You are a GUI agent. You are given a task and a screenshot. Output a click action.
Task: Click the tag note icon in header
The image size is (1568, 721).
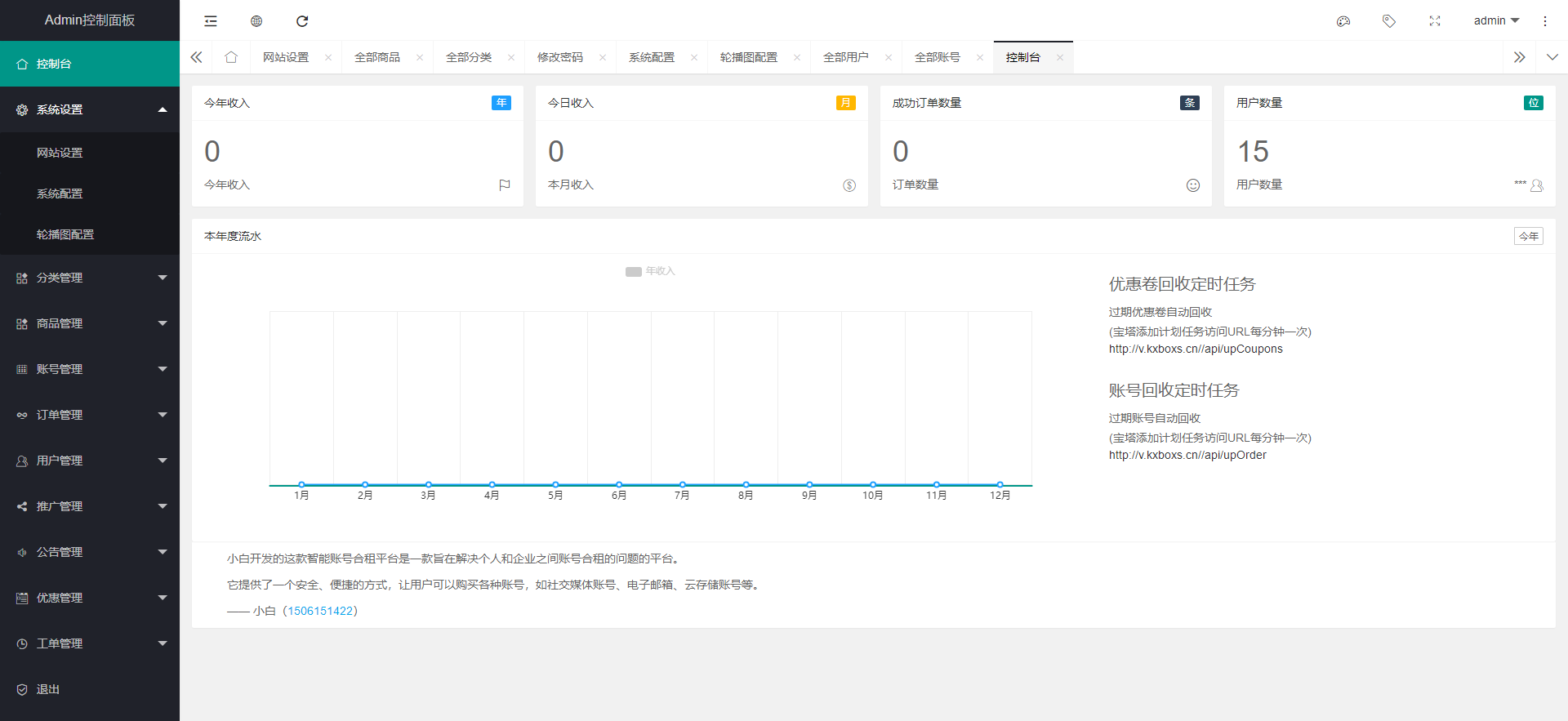tap(1389, 21)
